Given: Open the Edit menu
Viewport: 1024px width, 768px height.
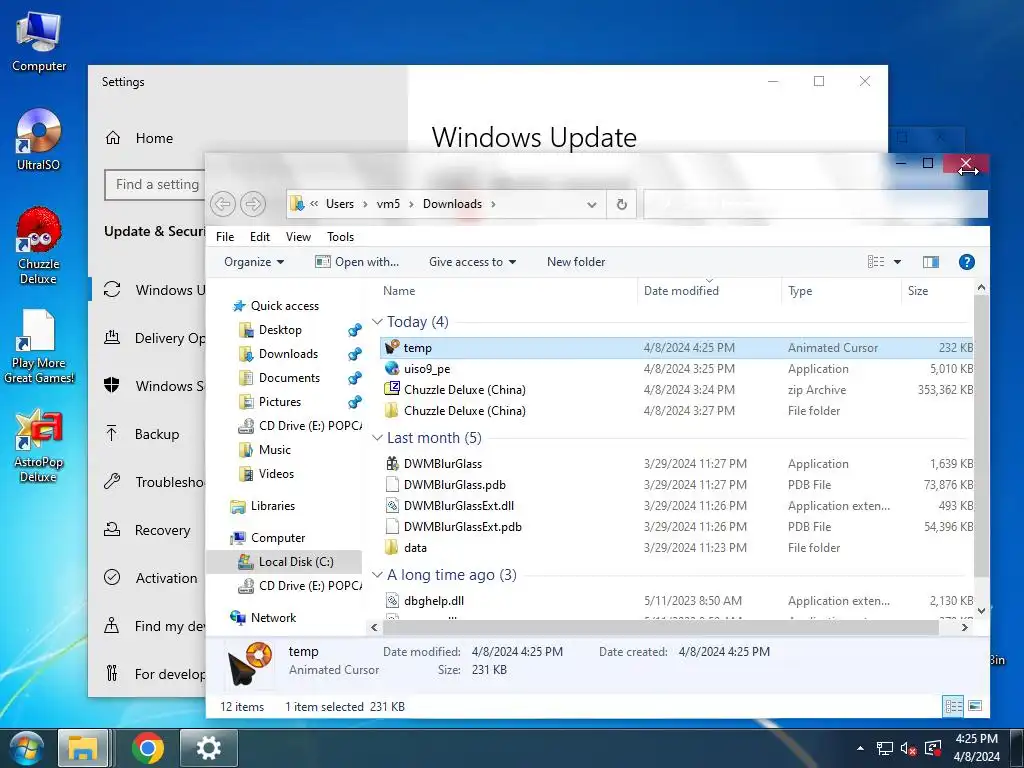Looking at the screenshot, I should point(260,236).
